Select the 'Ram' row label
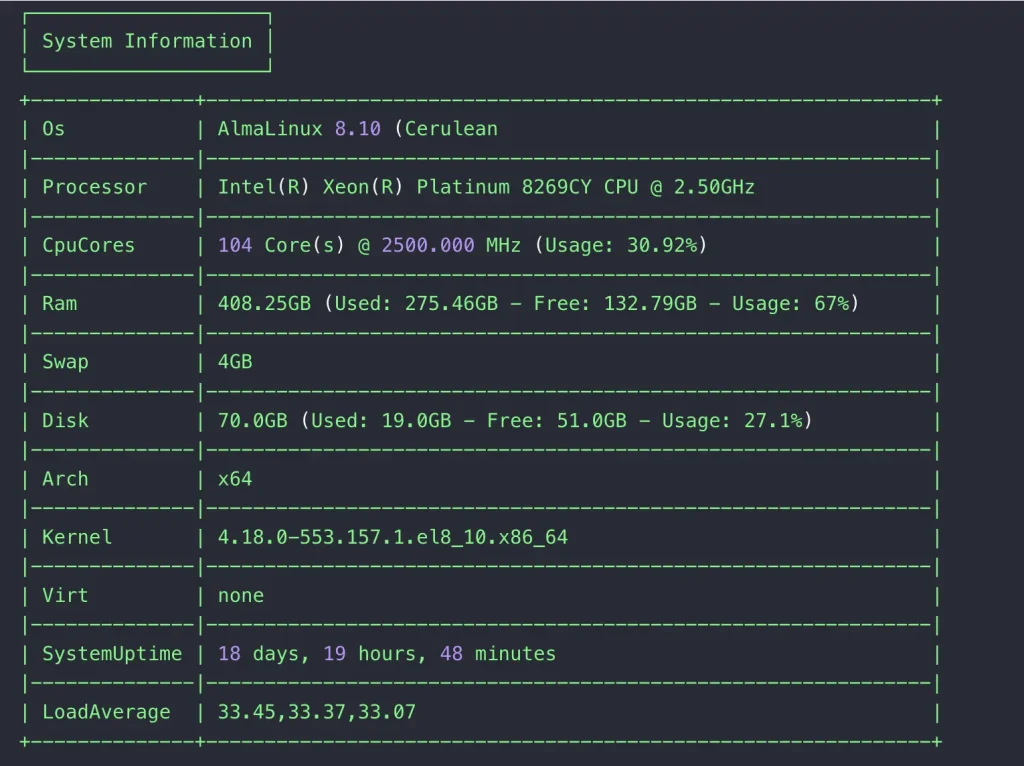1024x766 pixels. (59, 304)
